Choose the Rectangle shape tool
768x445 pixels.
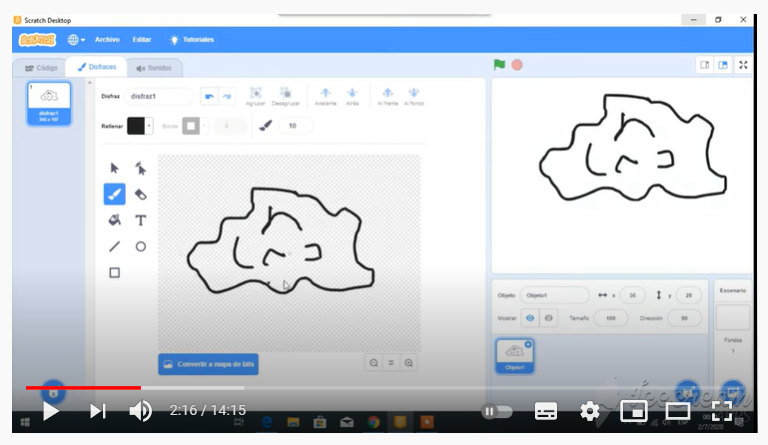(x=114, y=272)
